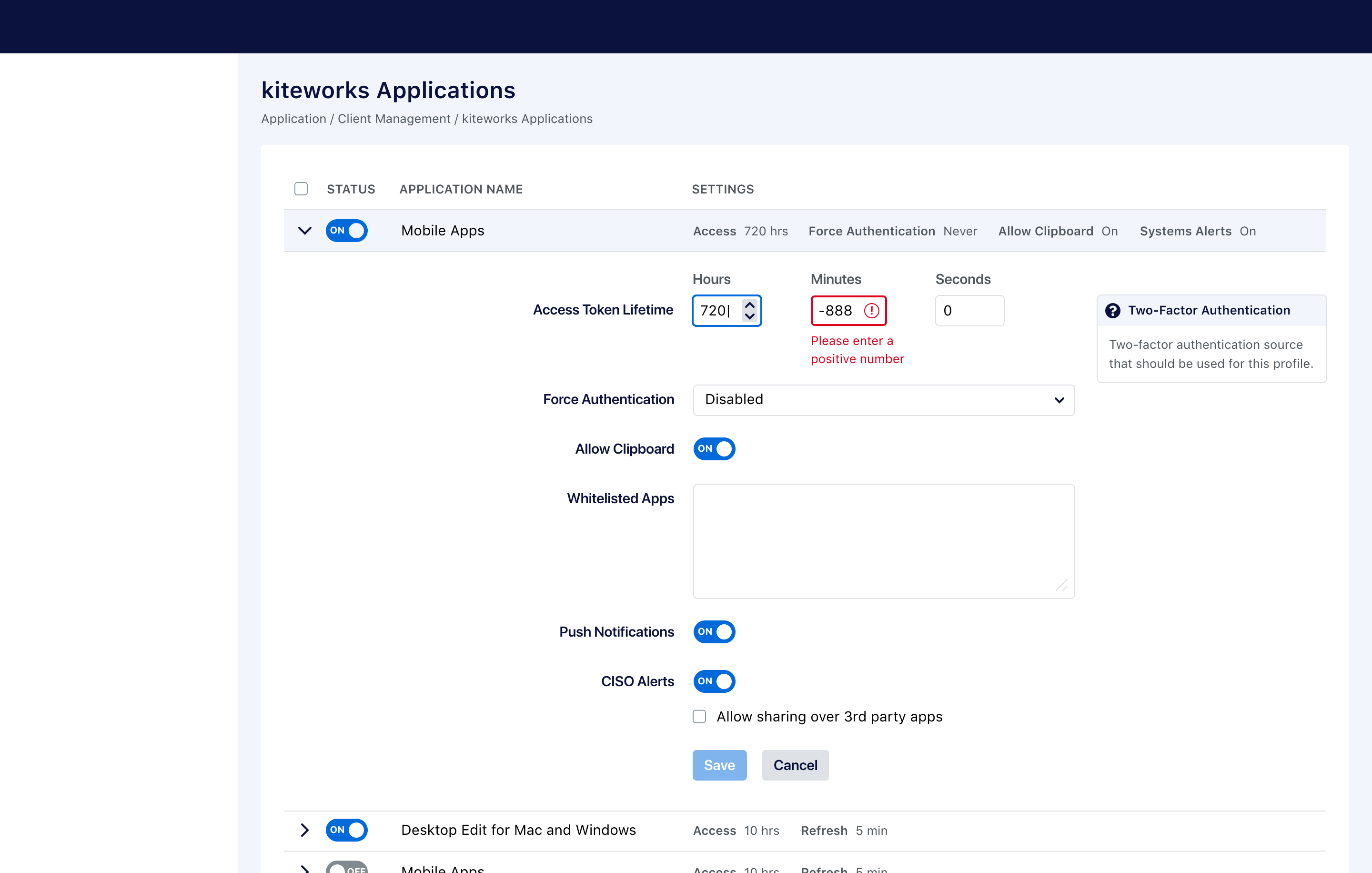Image resolution: width=1372 pixels, height=873 pixels.
Task: Click inside the Whitelisted Apps text area
Action: coord(884,541)
